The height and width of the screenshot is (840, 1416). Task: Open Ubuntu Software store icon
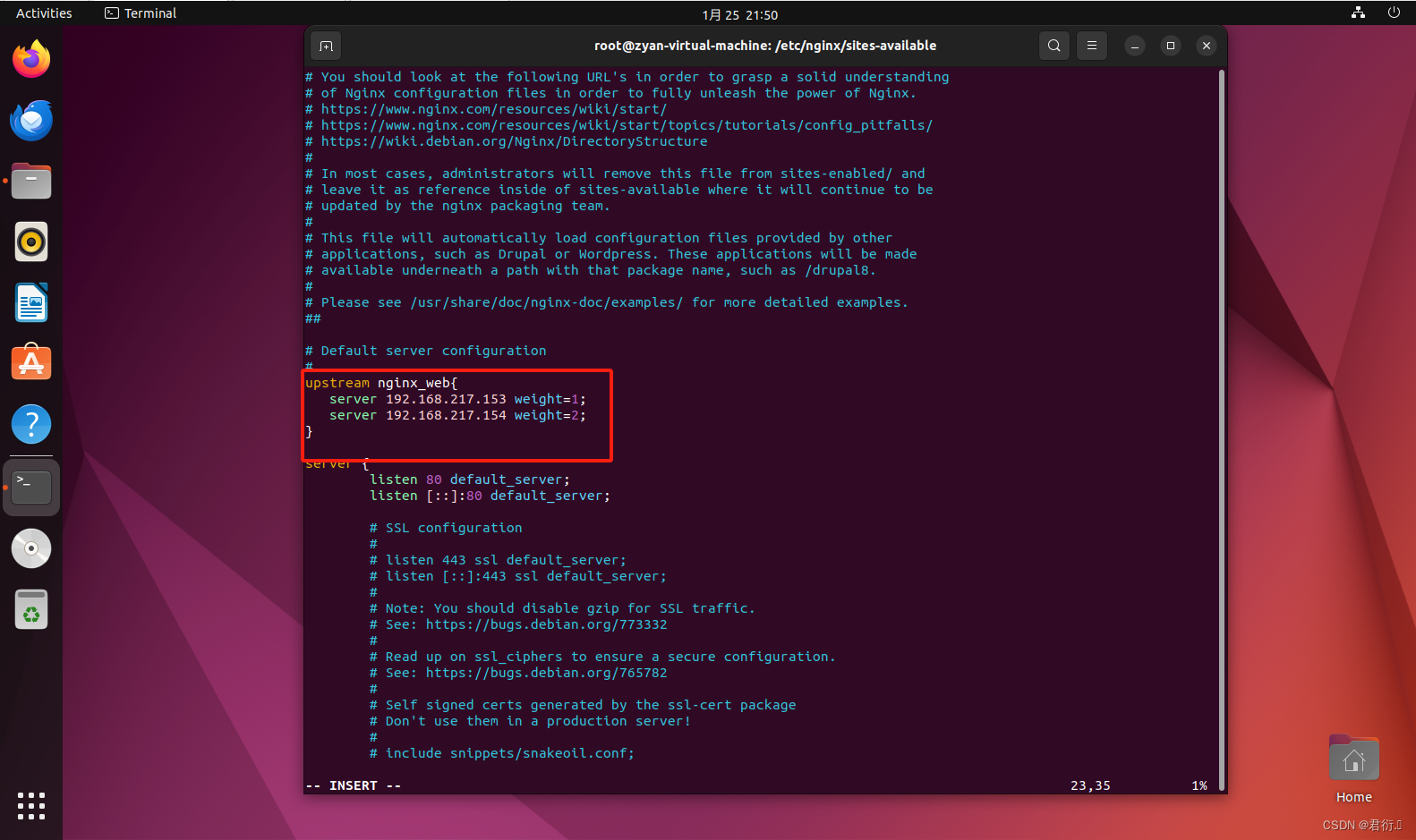pyautogui.click(x=31, y=363)
